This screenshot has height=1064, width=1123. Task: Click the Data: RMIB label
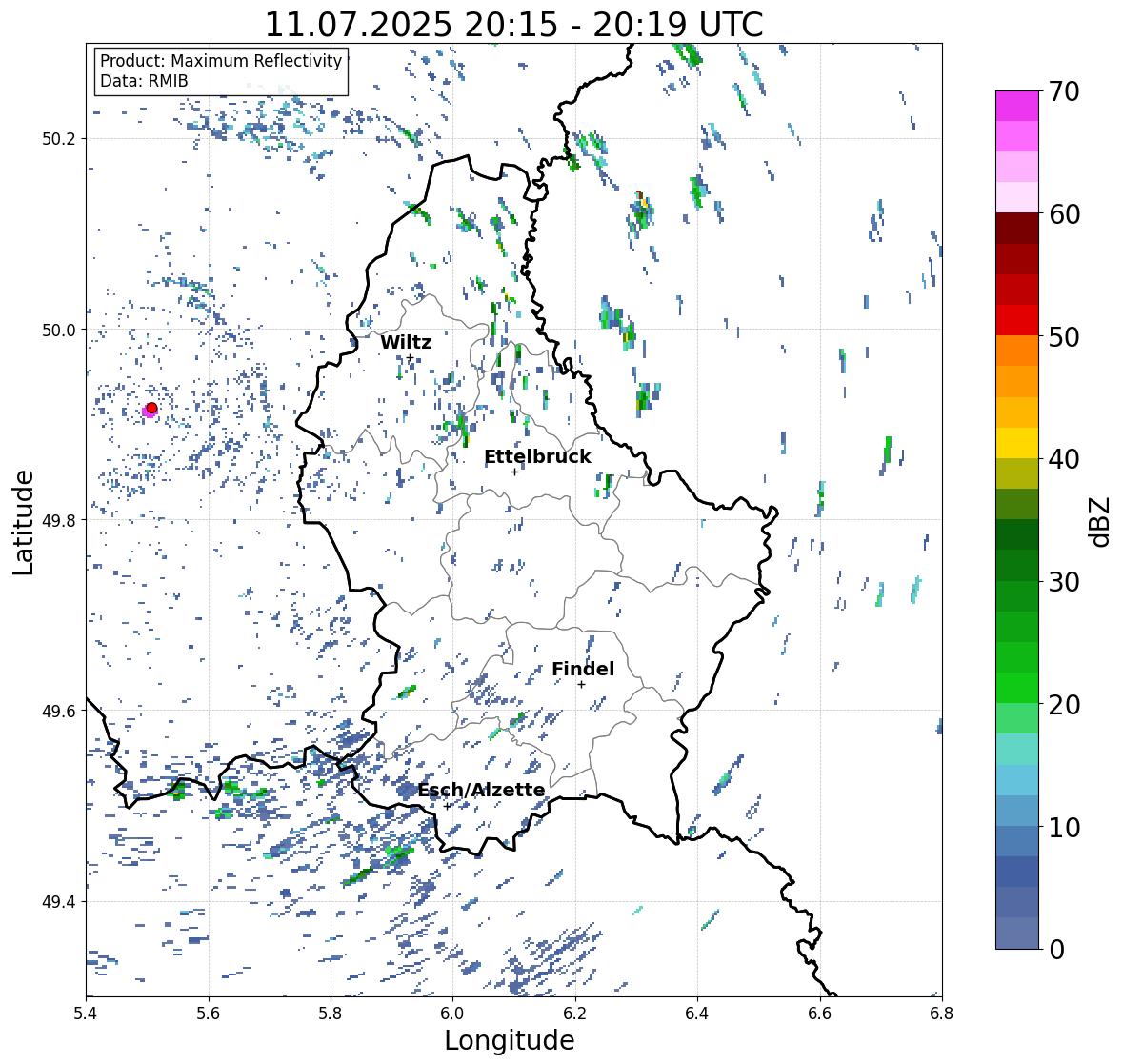[x=144, y=81]
